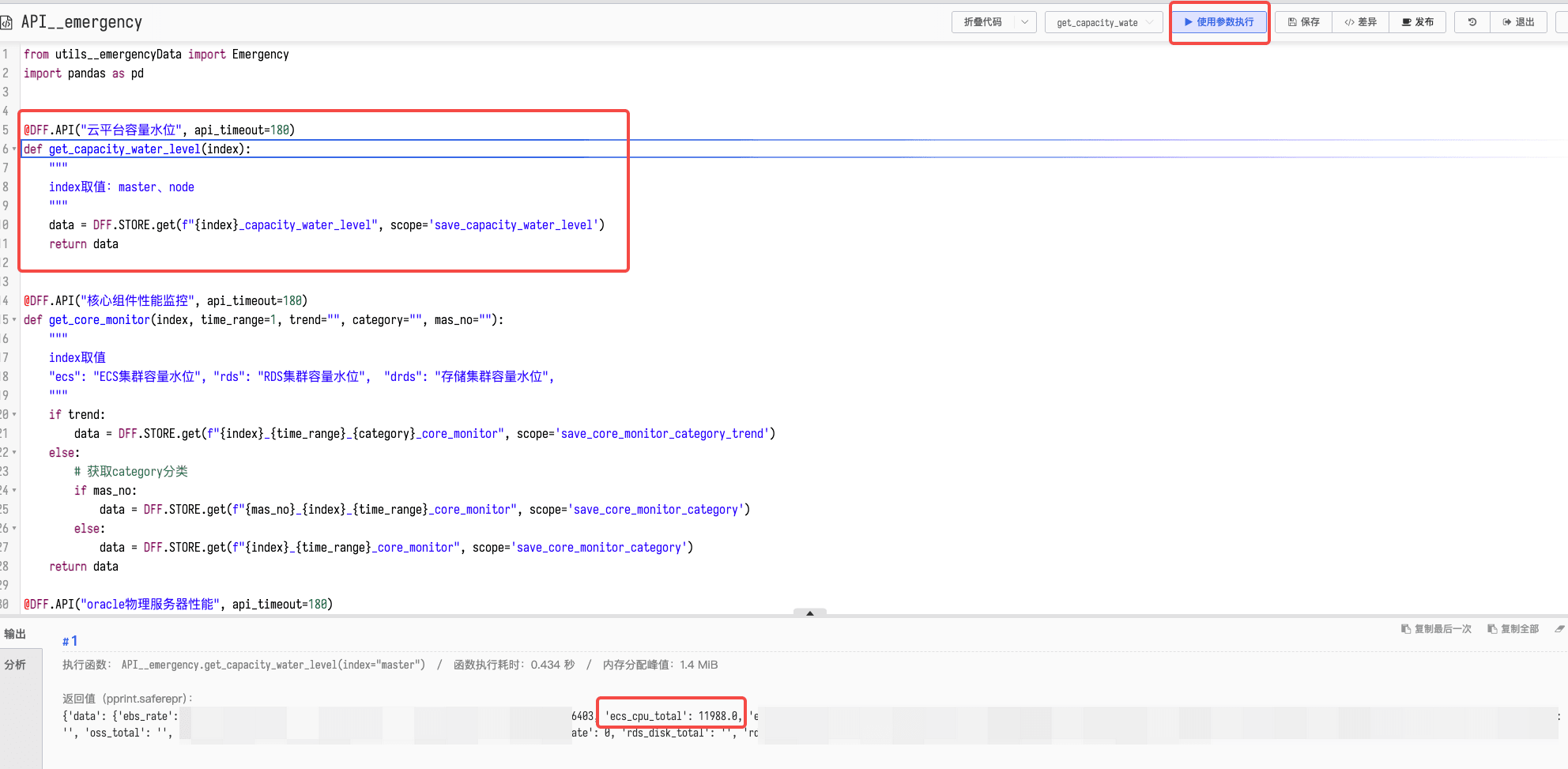
Task: Click the 内存分配峰值 1.4 MiB text
Action: (661, 665)
